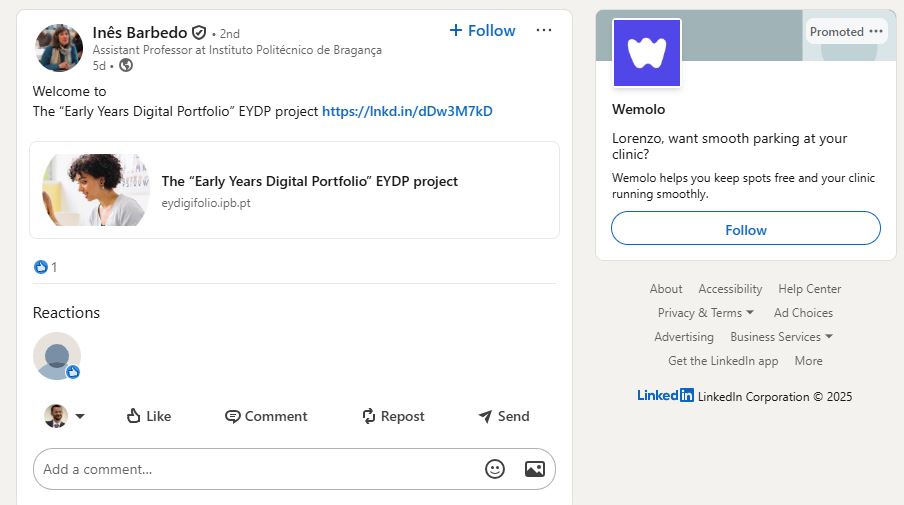This screenshot has height=505, width=904.
Task: Send the post to a connection
Action: click(x=503, y=416)
